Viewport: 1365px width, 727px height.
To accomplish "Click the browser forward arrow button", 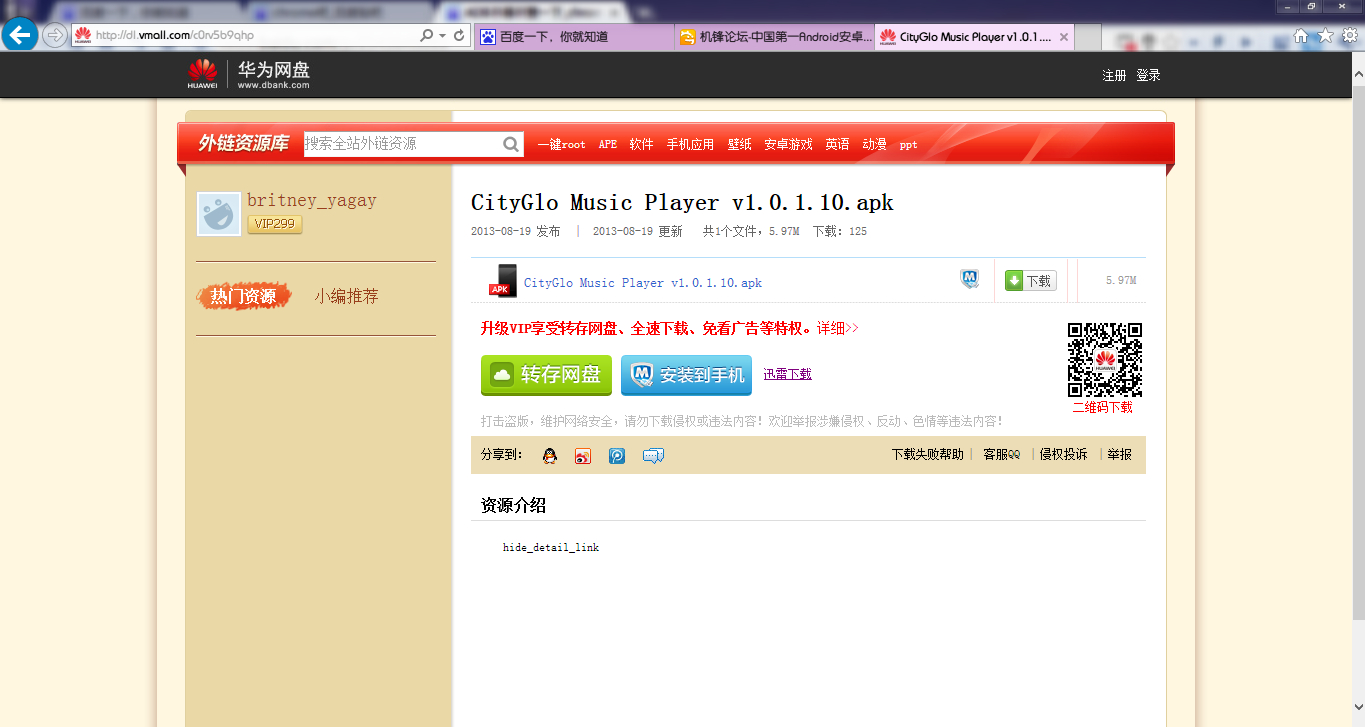I will point(55,36).
